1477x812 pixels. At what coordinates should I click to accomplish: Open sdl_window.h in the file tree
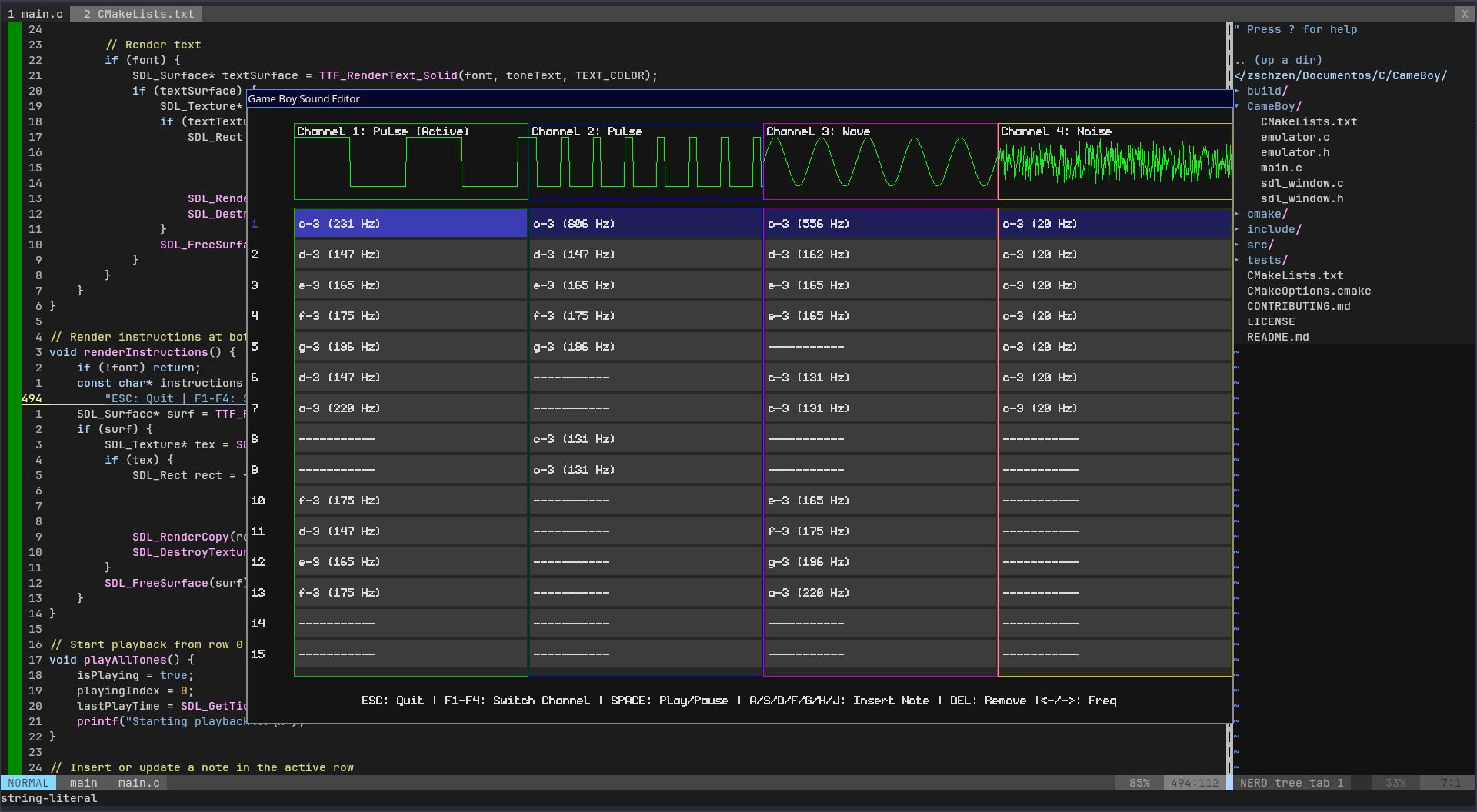(1302, 198)
